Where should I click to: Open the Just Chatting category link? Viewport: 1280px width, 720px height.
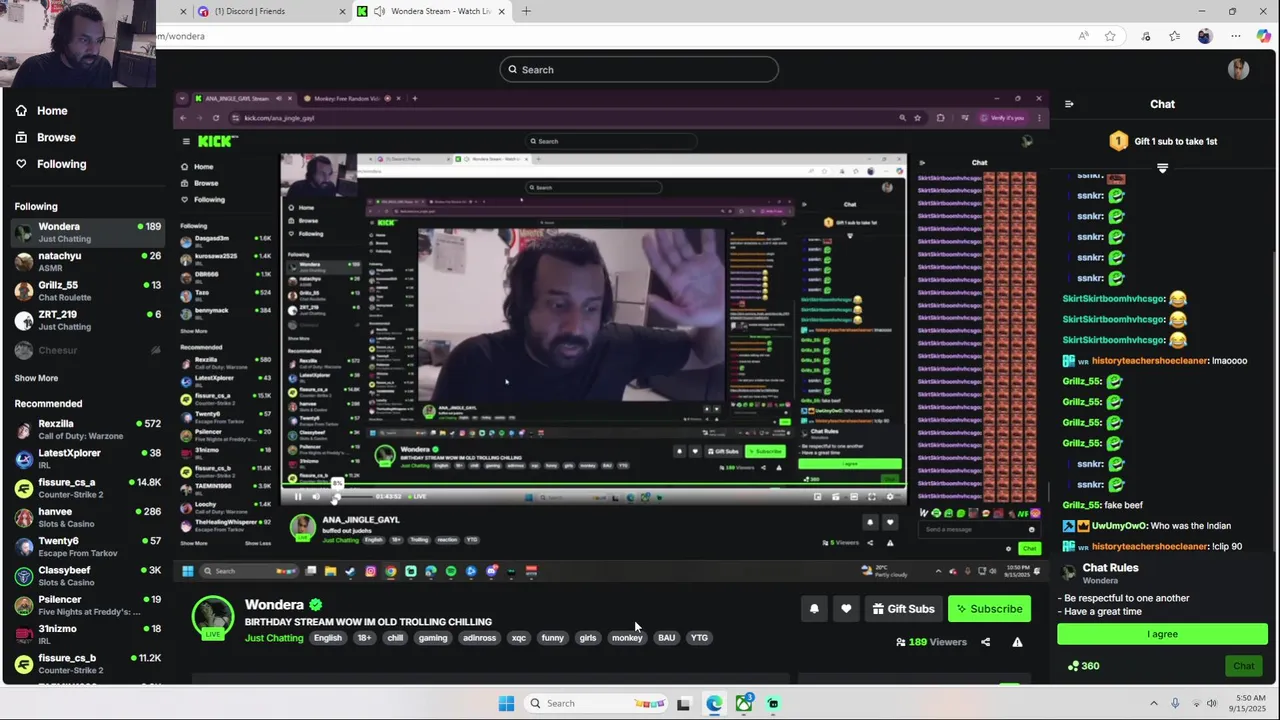[274, 638]
